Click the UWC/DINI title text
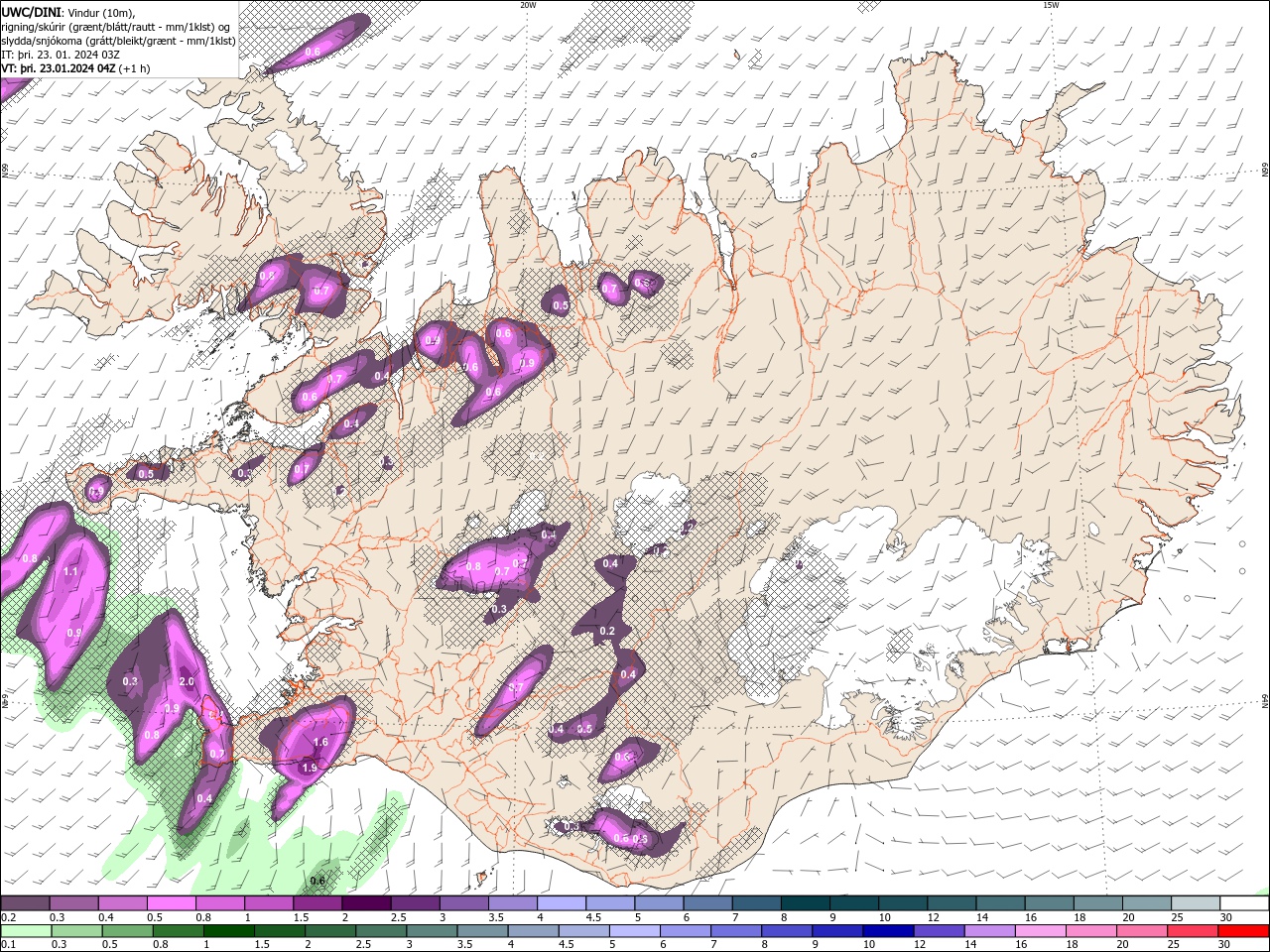Viewport: 1270px width, 952px height. [x=31, y=12]
